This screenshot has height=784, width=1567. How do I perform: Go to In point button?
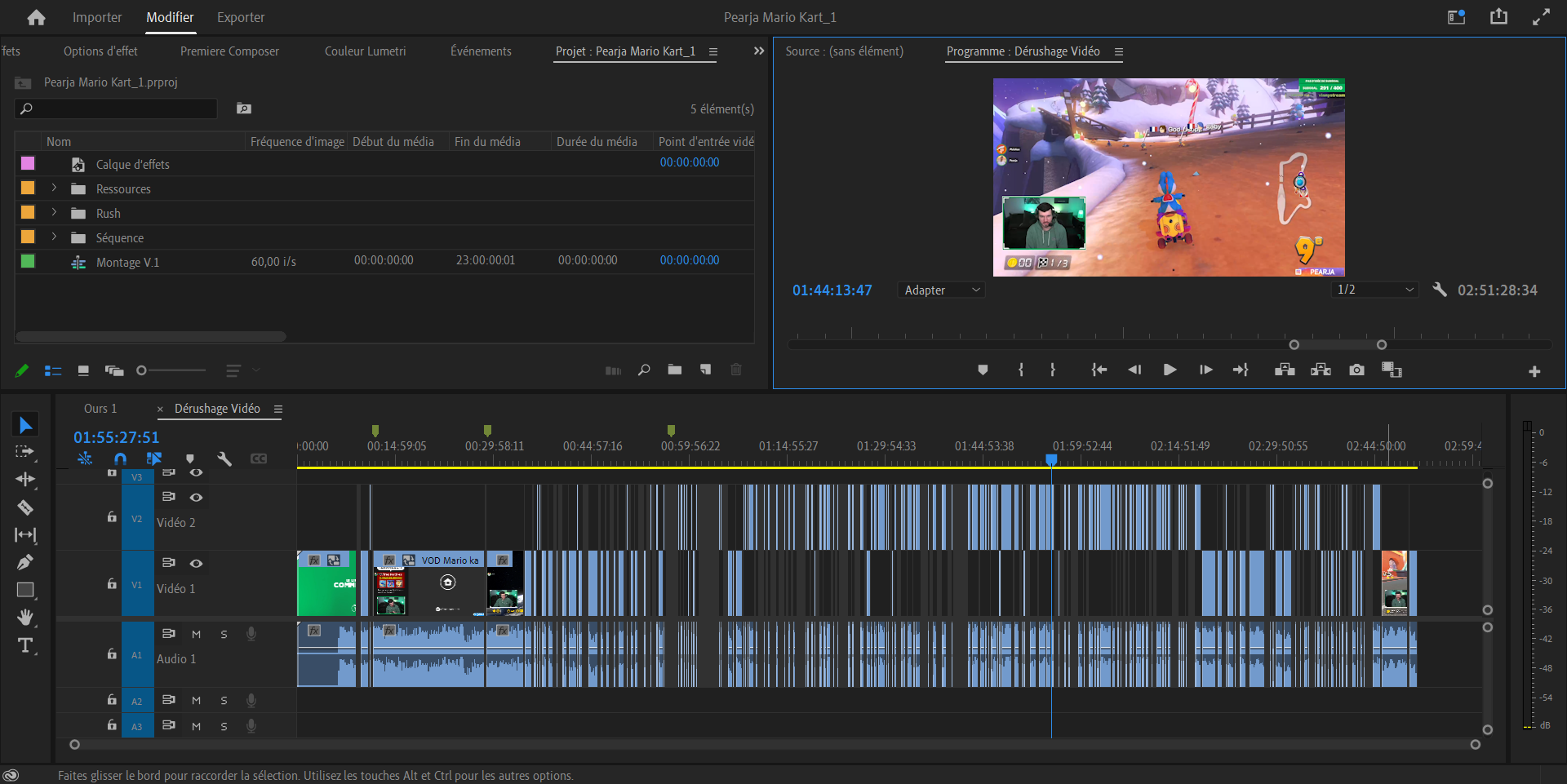click(1099, 370)
